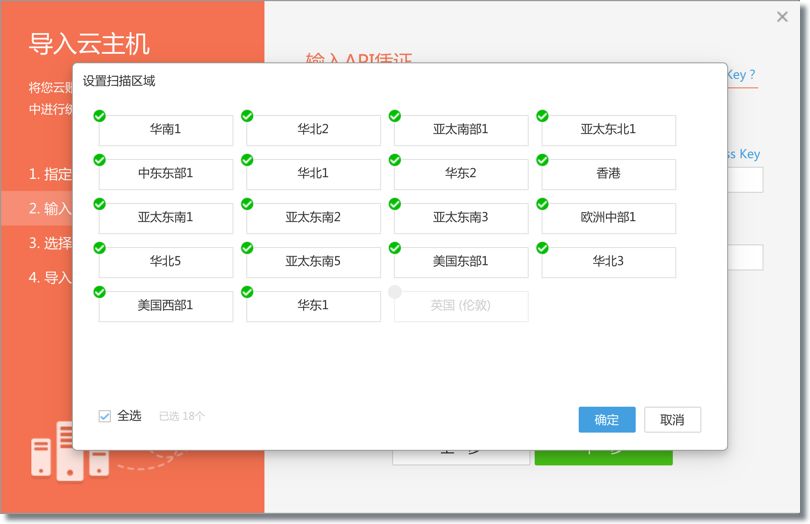810x524 pixels.
Task: Deselect the 中东东部1 region box
Action: click(166, 174)
